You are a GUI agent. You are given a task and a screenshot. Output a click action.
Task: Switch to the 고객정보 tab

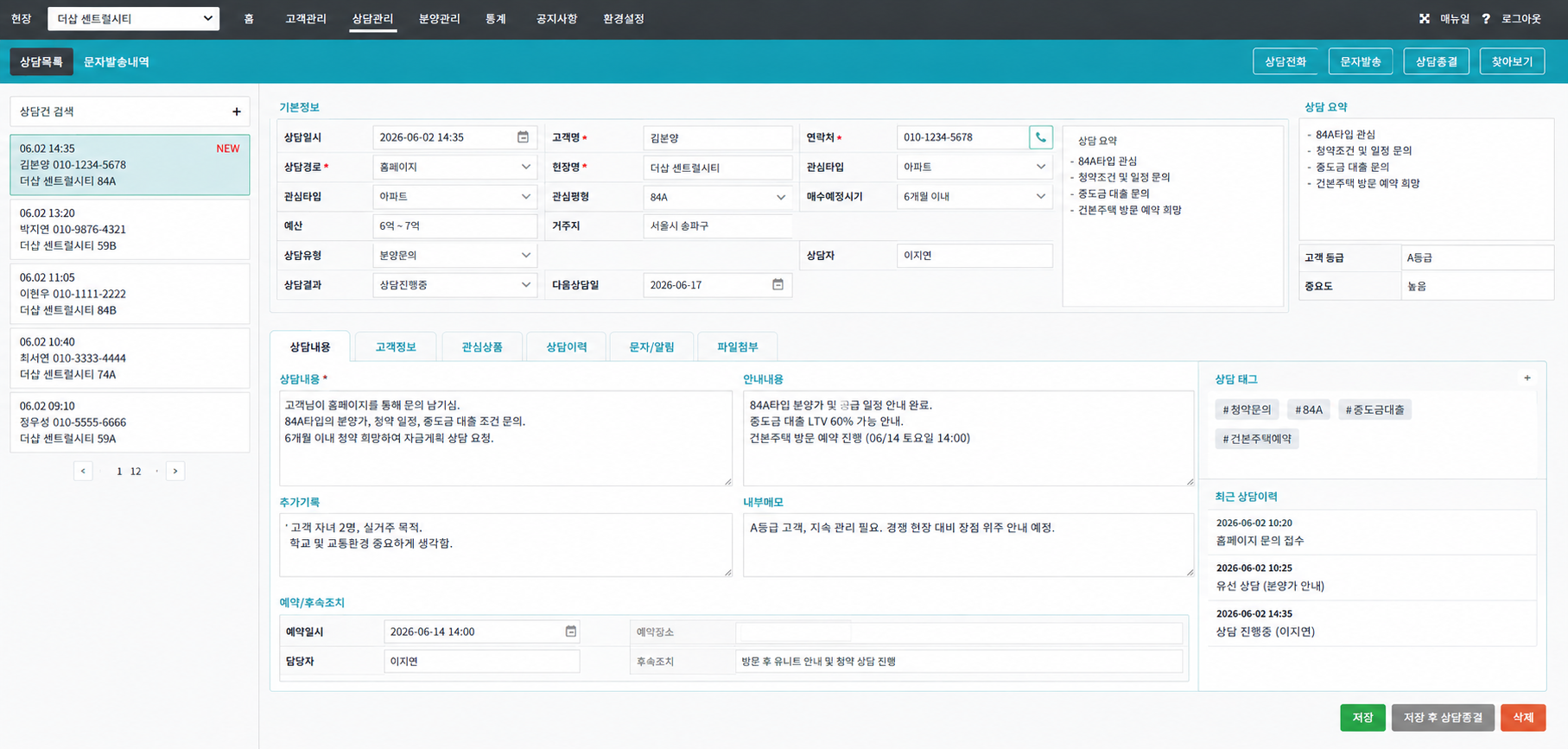(396, 346)
